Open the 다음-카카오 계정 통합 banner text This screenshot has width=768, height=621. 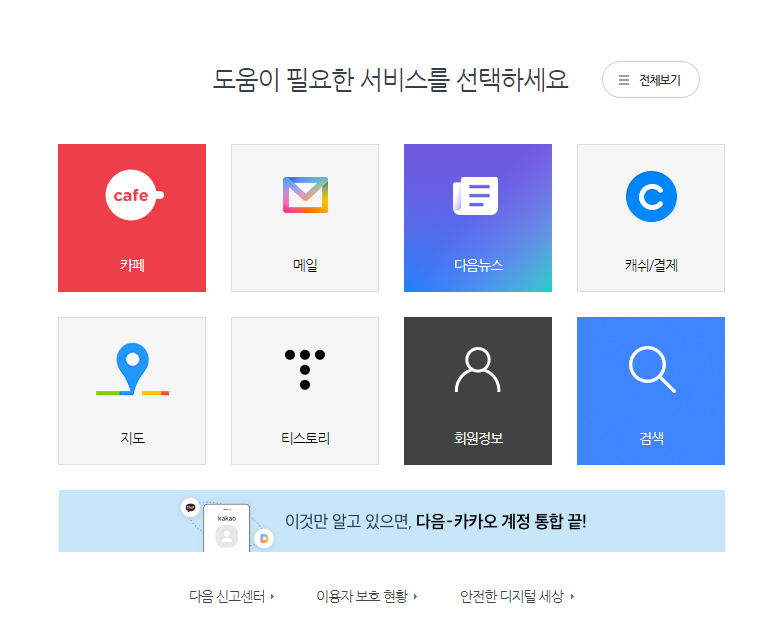pyautogui.click(x=435, y=521)
